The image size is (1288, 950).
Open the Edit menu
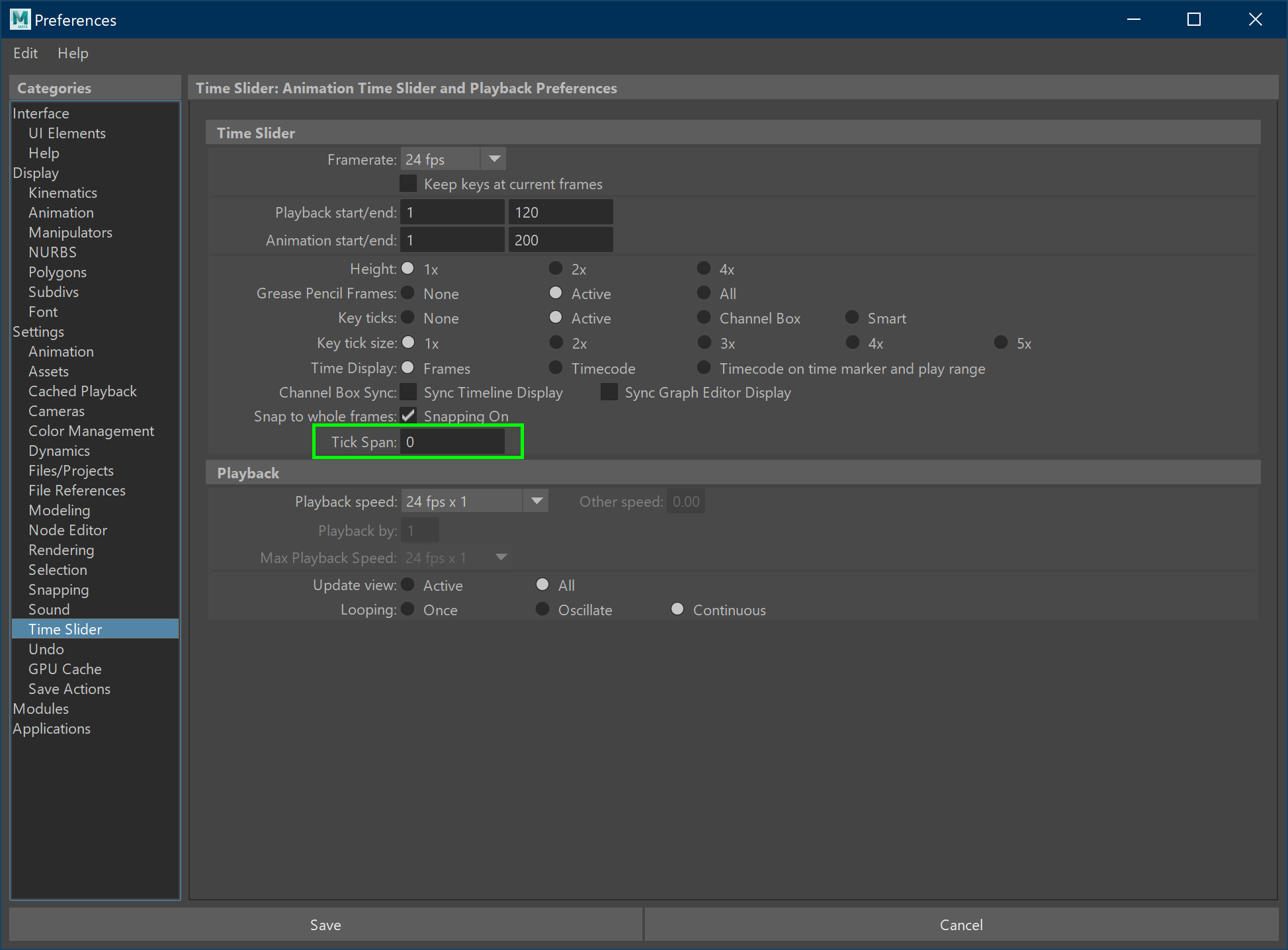pos(25,53)
